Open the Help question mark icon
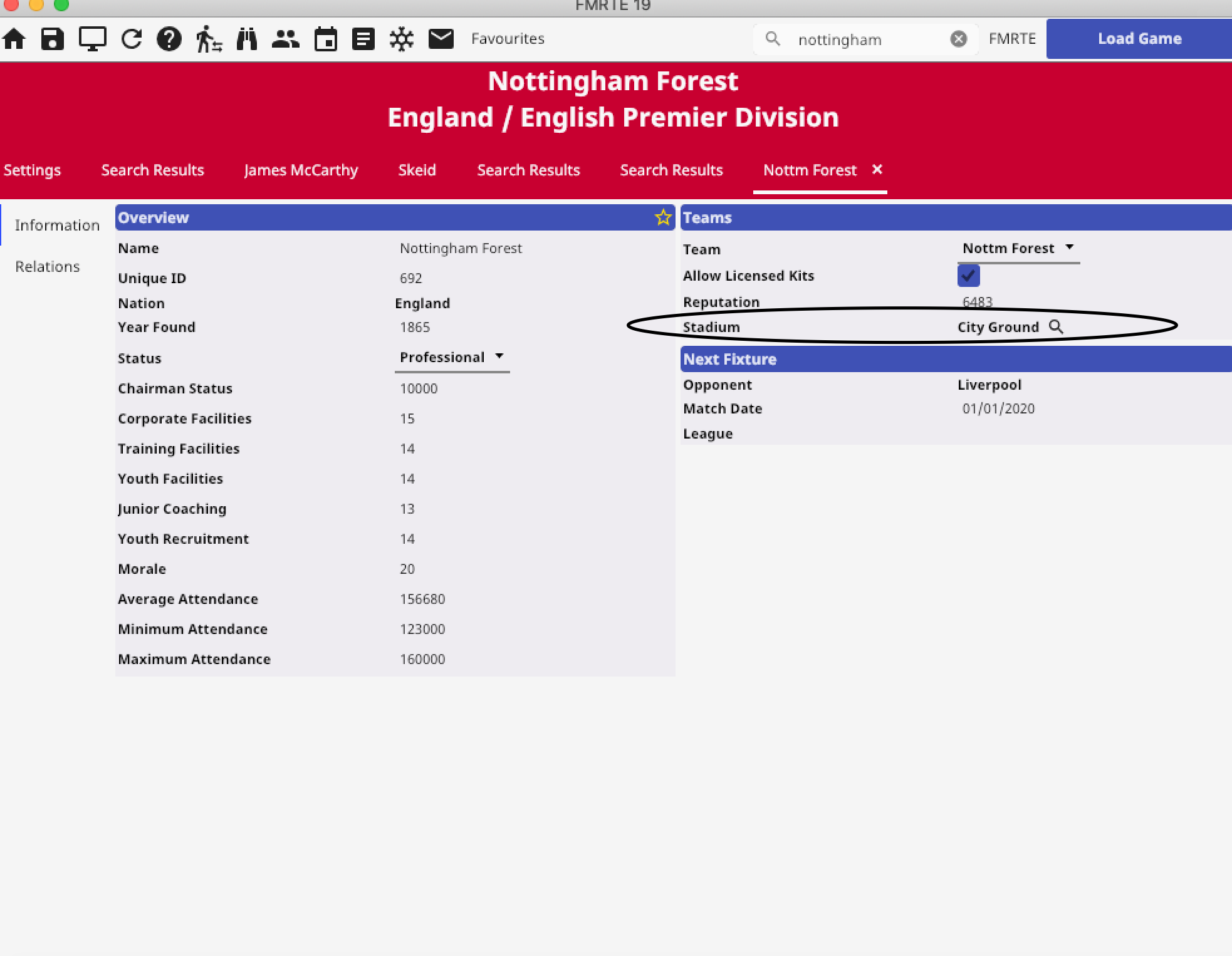 (x=169, y=39)
